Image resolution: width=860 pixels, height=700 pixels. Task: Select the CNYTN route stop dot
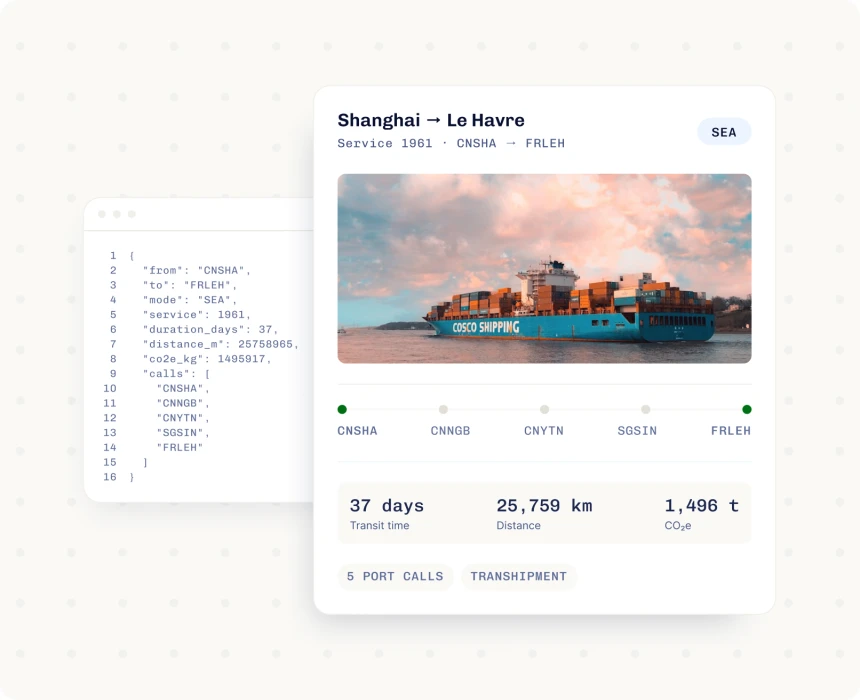click(x=544, y=409)
